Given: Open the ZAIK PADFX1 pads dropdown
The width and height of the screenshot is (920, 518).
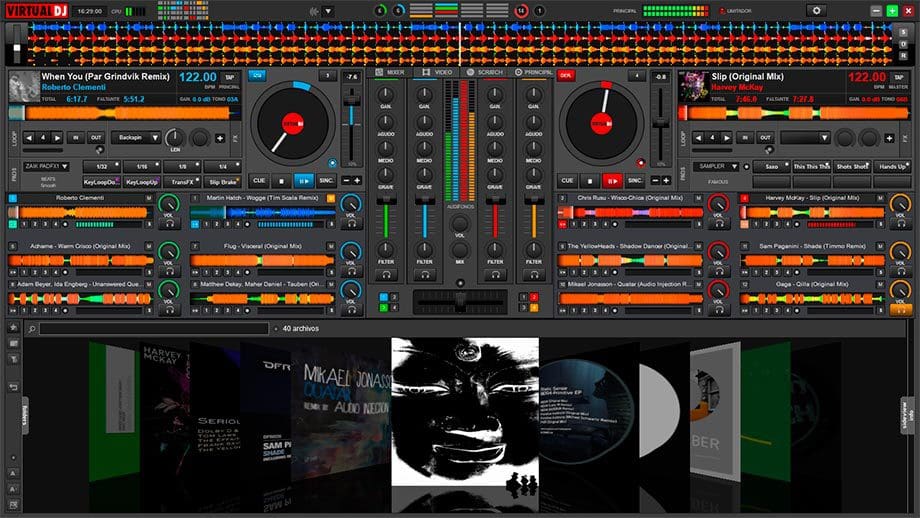Looking at the screenshot, I should [46, 167].
